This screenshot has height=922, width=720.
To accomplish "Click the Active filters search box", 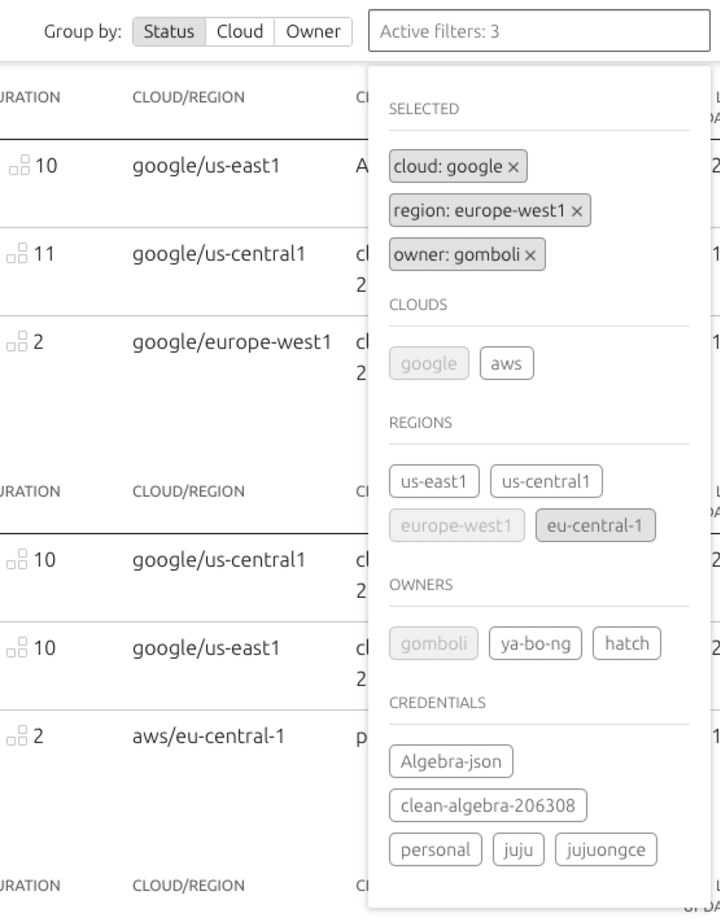I will tap(539, 31).
